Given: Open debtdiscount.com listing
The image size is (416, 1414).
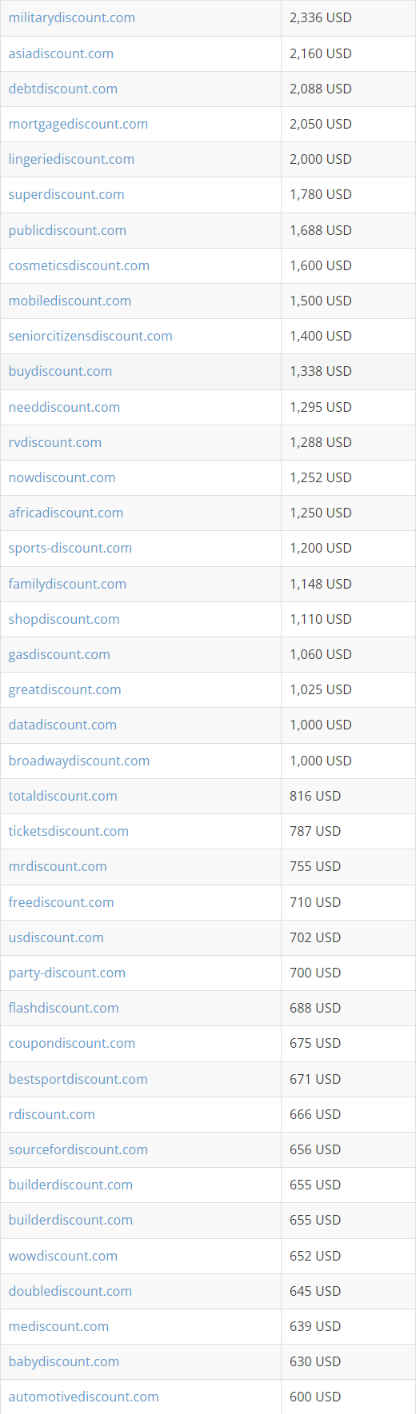Looking at the screenshot, I should tap(63, 89).
